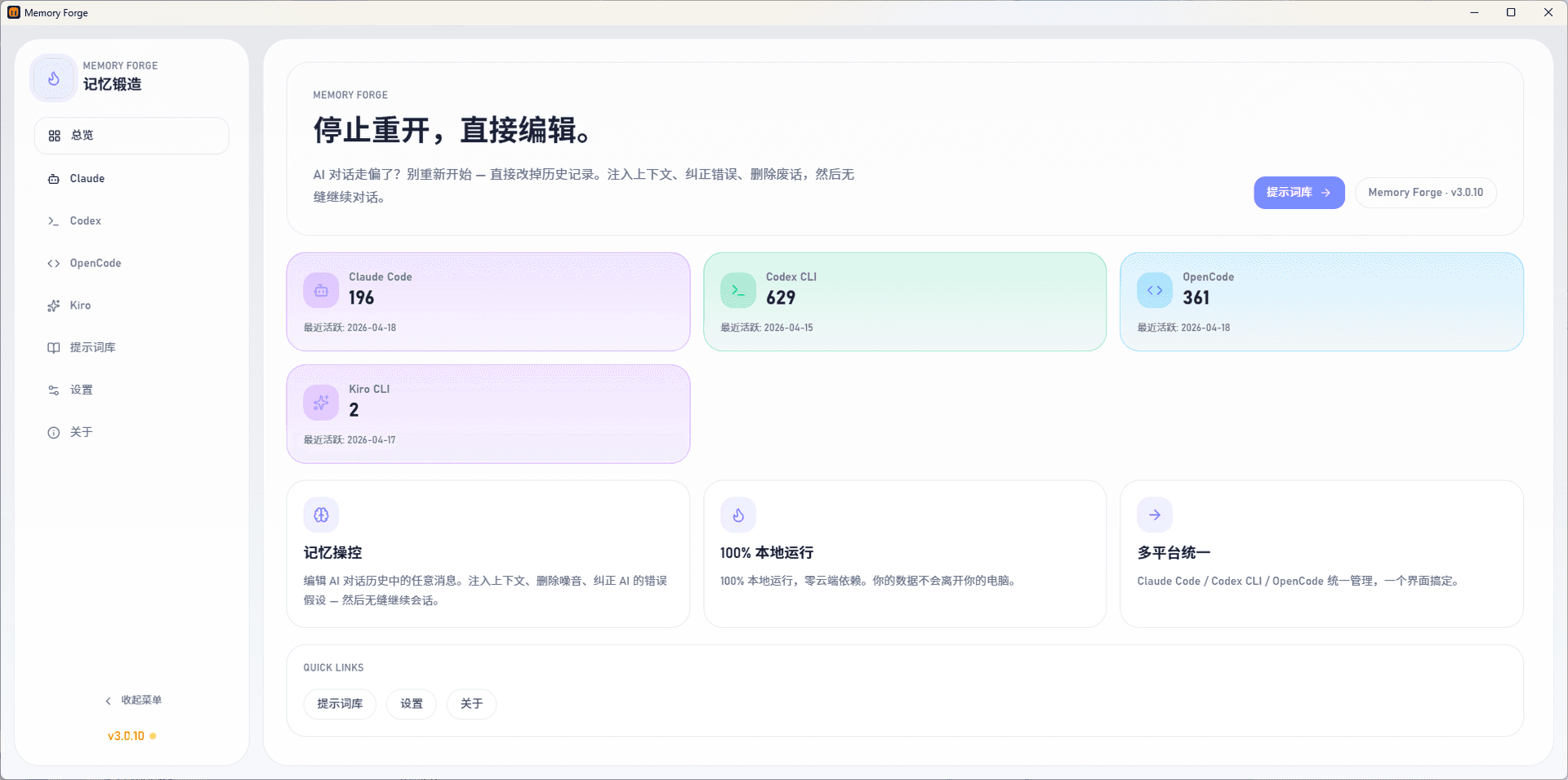Go to Codex in the sidebar
Image resolution: width=1568 pixels, height=780 pixels.
point(86,221)
